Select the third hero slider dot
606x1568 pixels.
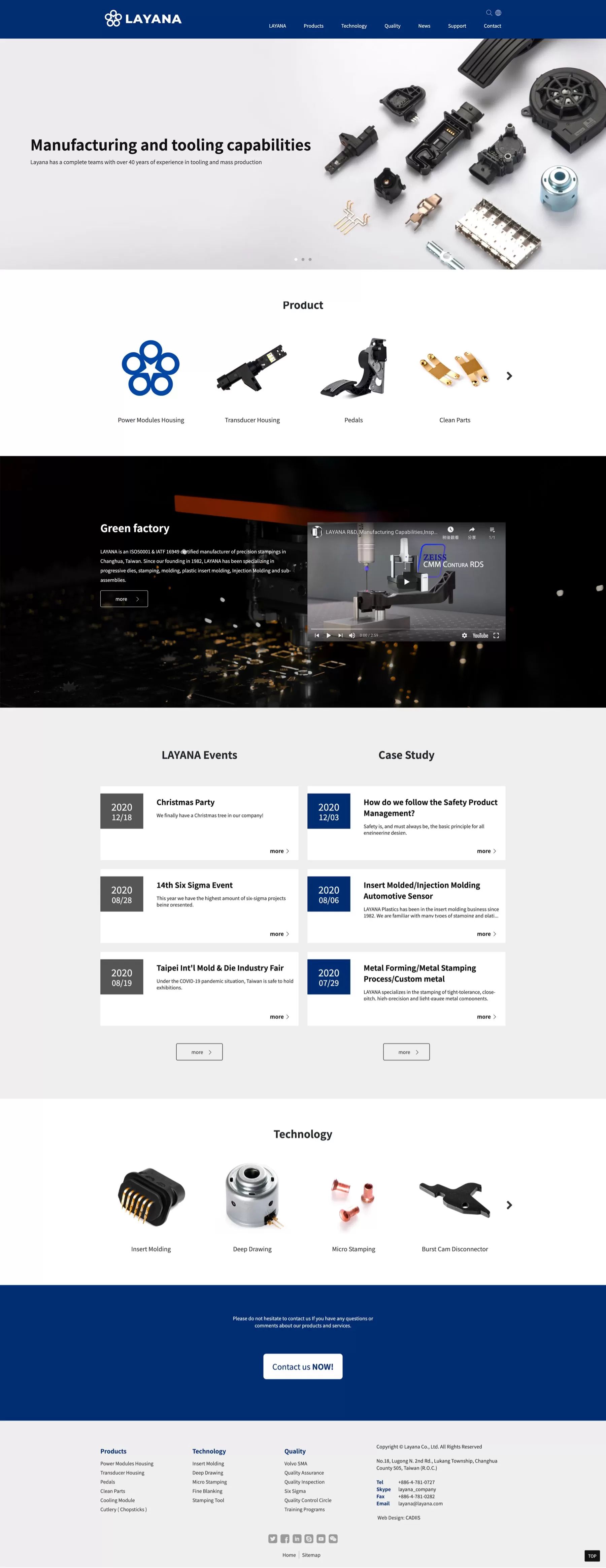pos(310,259)
